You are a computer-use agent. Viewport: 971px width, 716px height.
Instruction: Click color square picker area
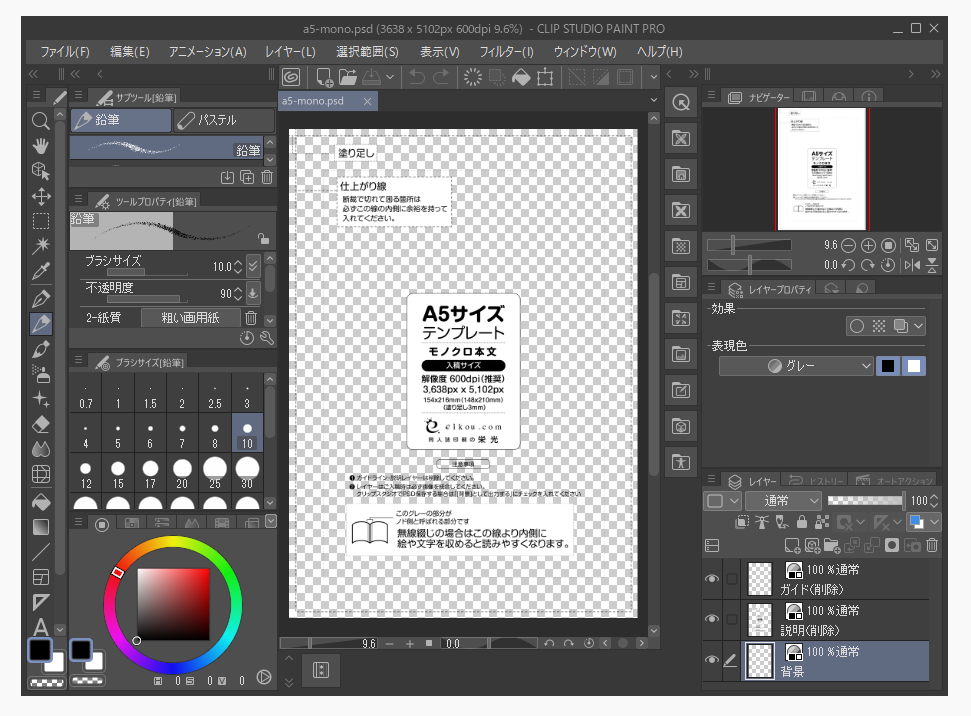pos(173,604)
